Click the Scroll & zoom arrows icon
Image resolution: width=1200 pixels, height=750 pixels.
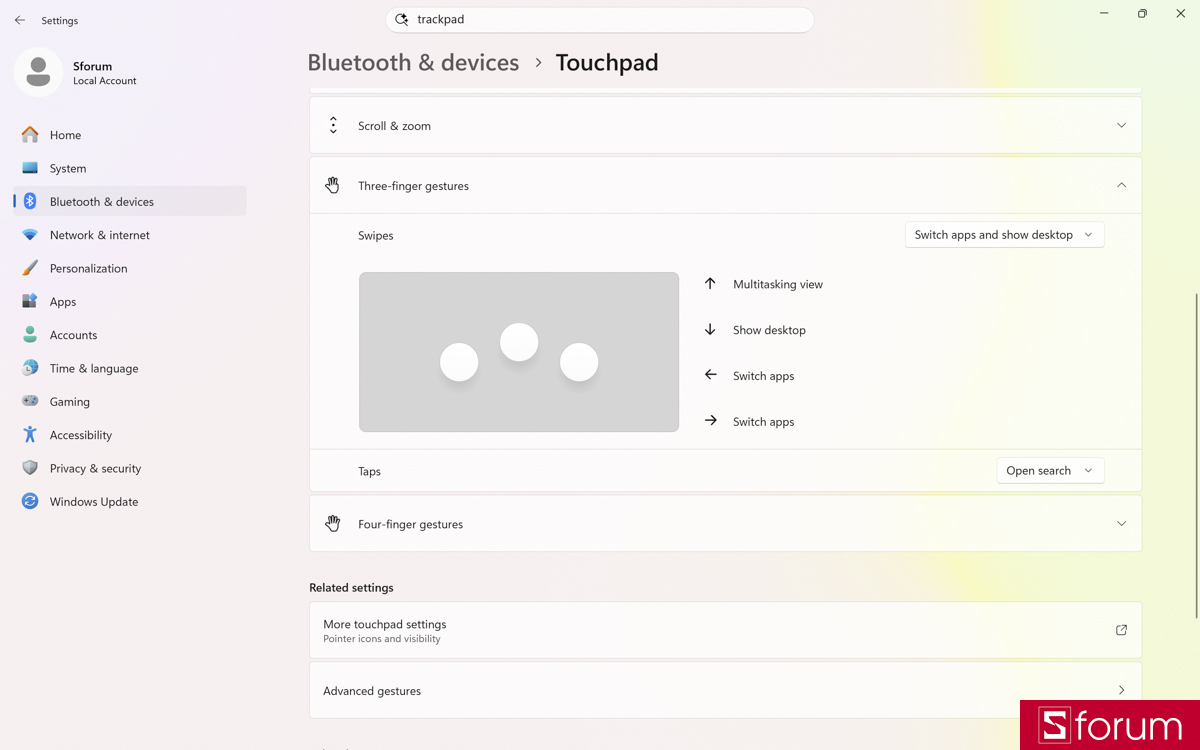[x=333, y=126]
